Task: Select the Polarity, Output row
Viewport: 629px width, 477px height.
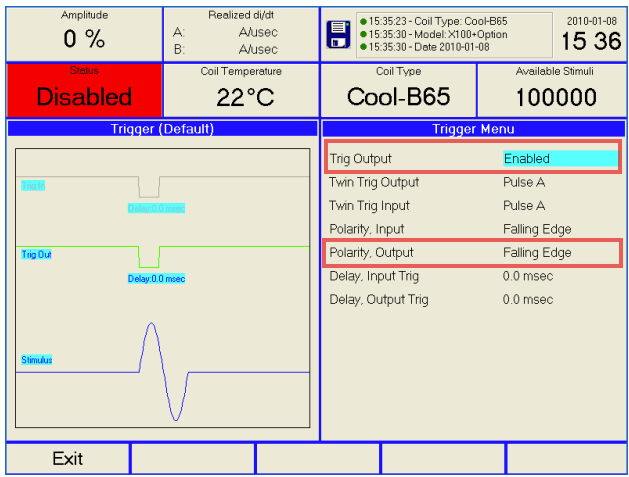Action: 473,253
